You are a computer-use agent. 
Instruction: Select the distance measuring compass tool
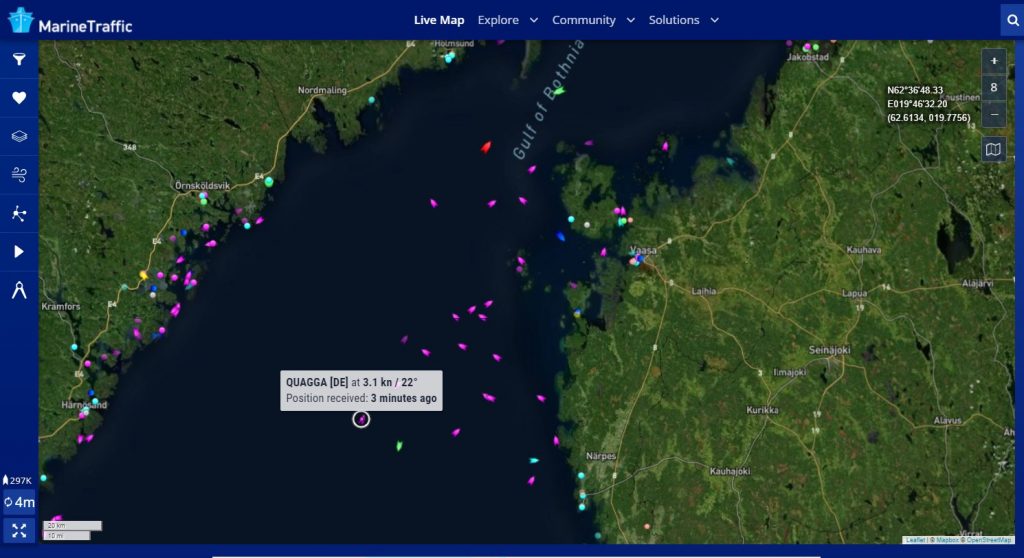click(x=19, y=290)
